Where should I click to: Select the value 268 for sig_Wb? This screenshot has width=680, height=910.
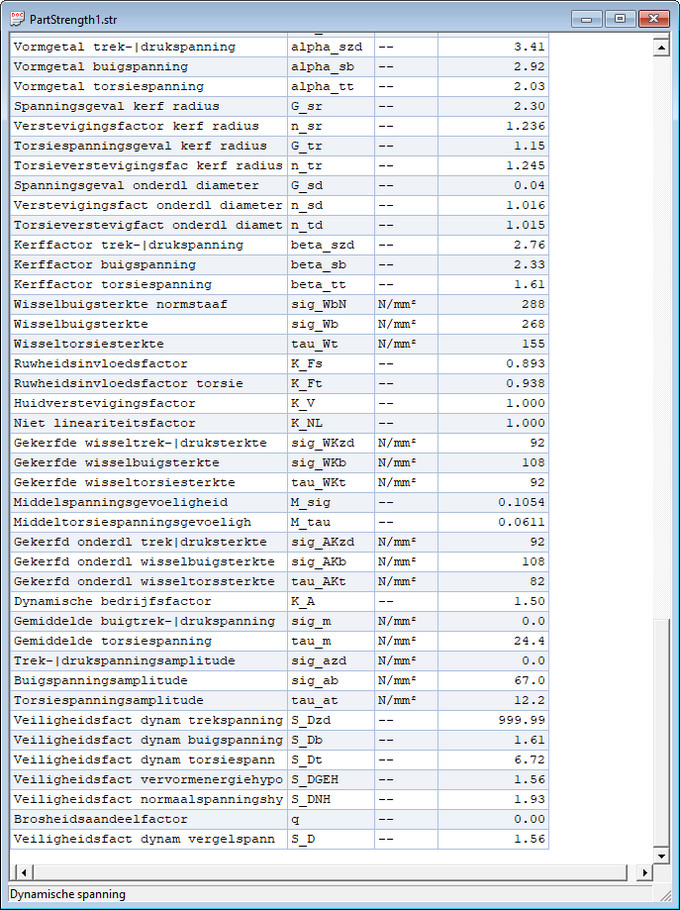coord(533,324)
